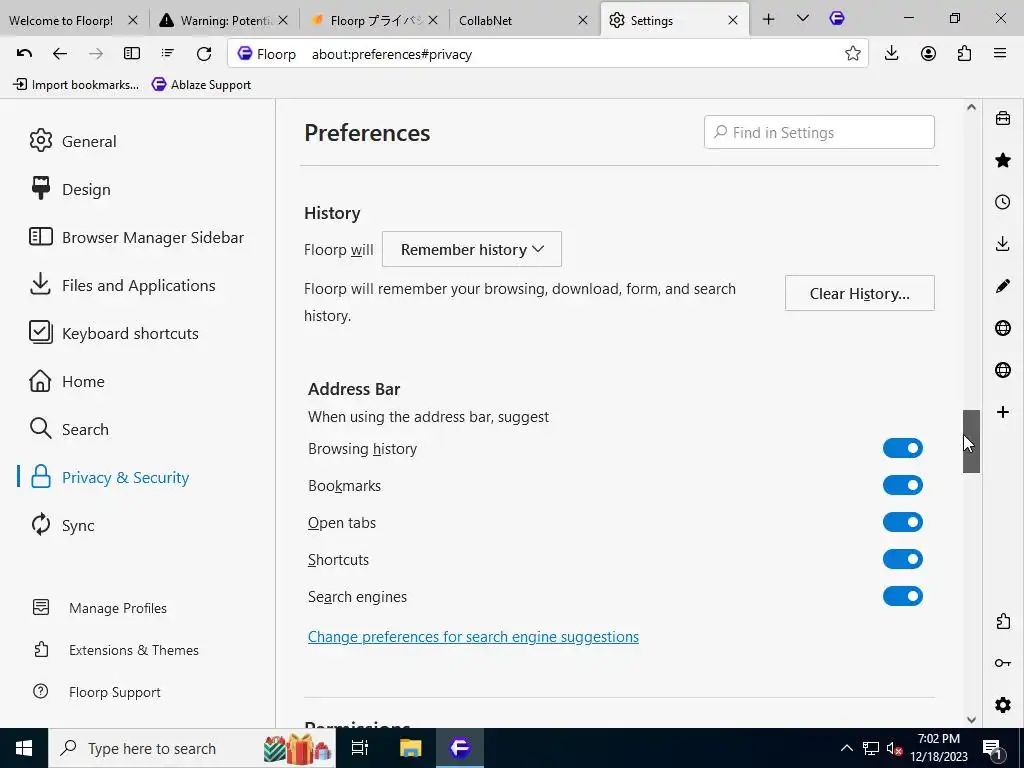Open passwords key icon in right sidebar
Screen dimensions: 1024x768
pyautogui.click(x=1002, y=663)
